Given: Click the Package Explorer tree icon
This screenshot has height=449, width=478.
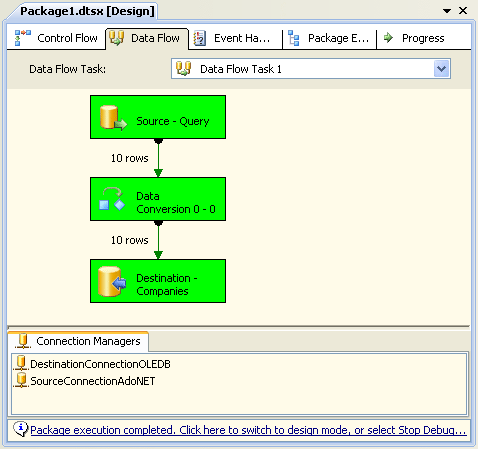Looking at the screenshot, I should [x=294, y=38].
